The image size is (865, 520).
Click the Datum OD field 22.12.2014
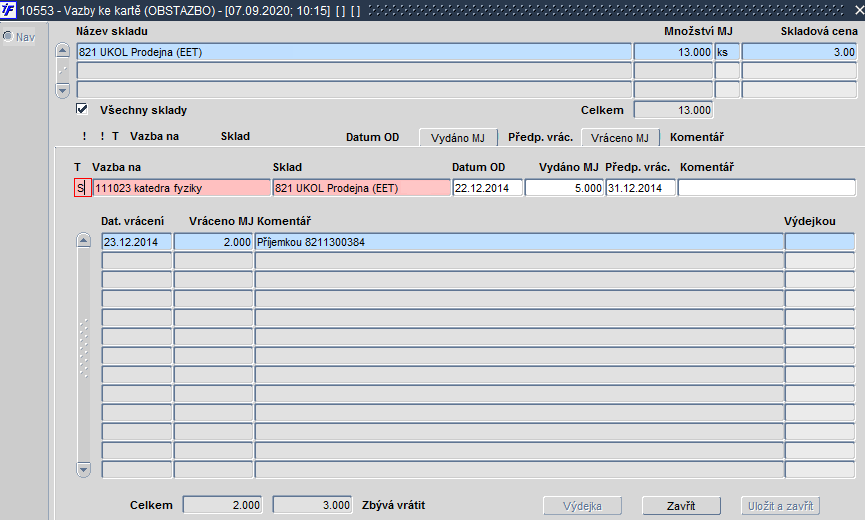pyautogui.click(x=488, y=188)
